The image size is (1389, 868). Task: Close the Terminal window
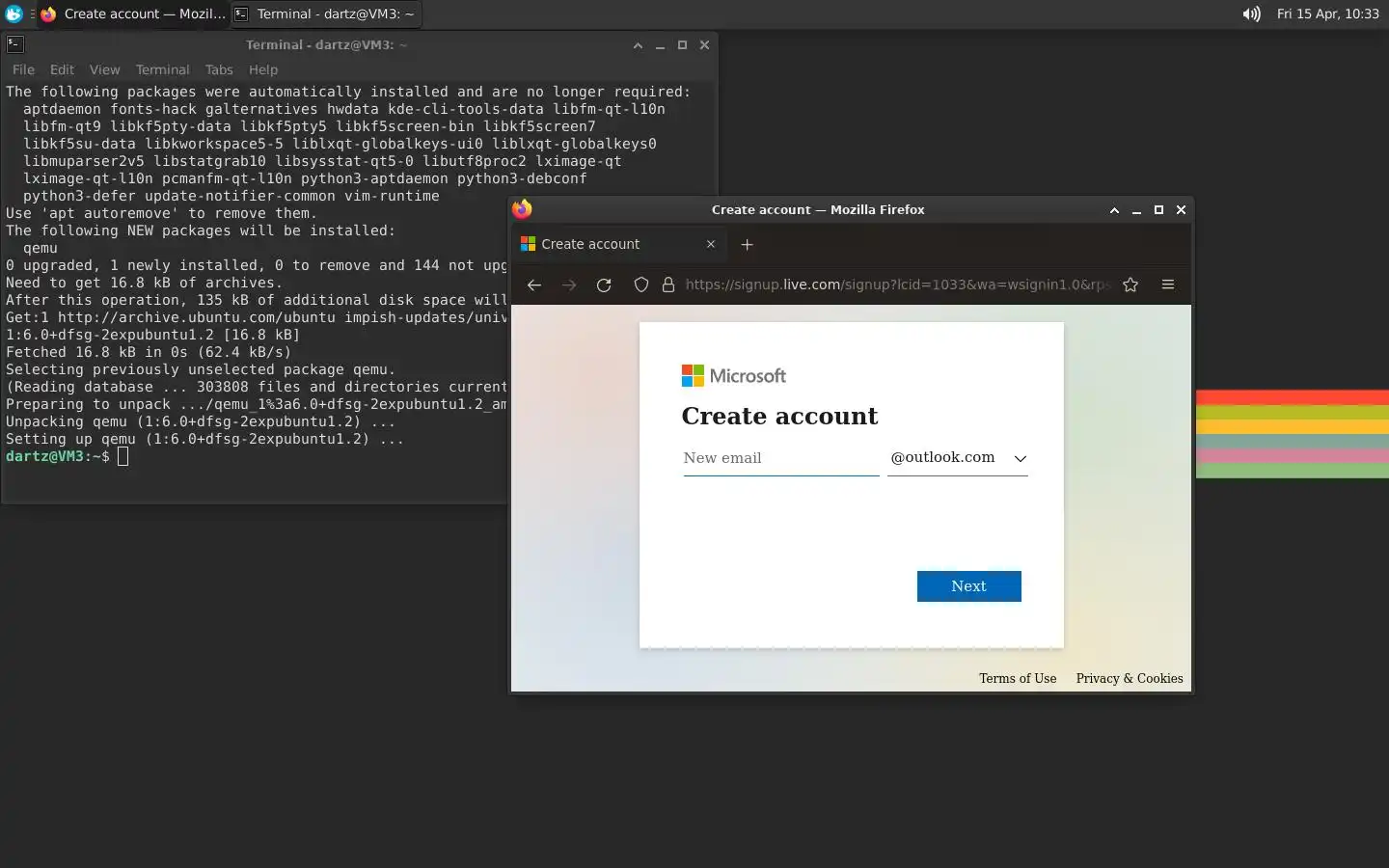pos(704,45)
